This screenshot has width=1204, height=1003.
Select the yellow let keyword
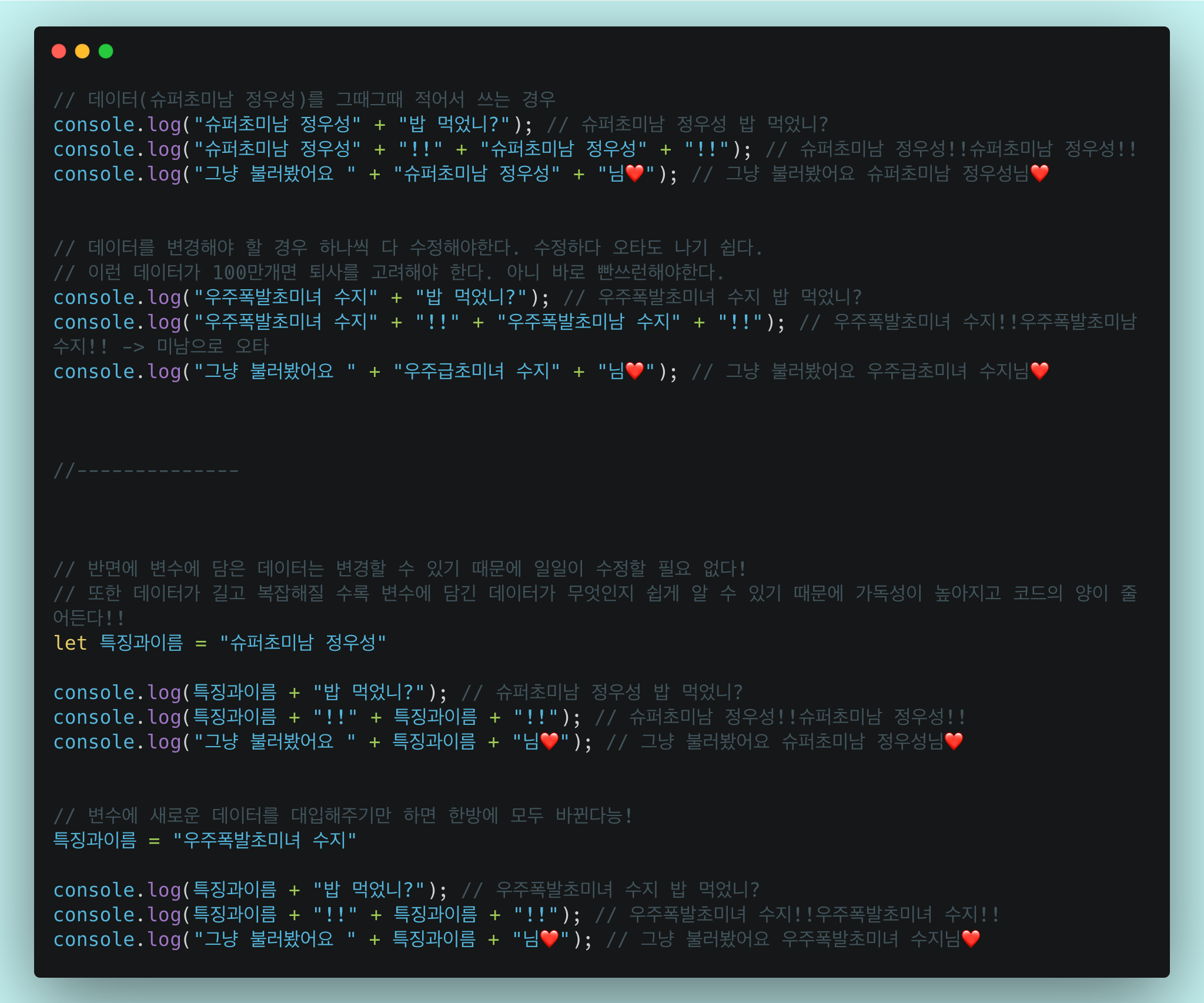click(x=70, y=643)
